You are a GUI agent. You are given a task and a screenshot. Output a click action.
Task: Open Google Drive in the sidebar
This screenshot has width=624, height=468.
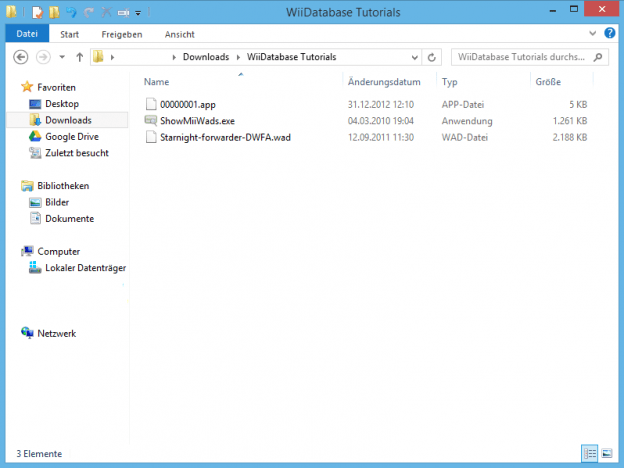tap(72, 136)
